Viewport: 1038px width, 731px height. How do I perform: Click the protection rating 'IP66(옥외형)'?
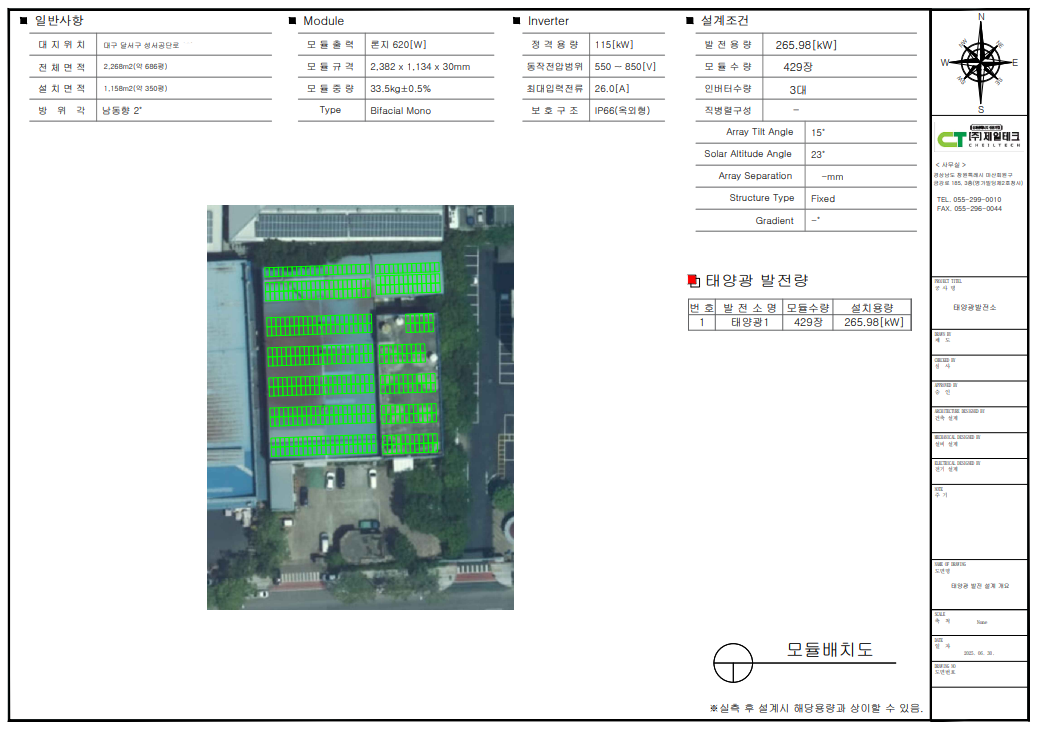[x=622, y=111]
